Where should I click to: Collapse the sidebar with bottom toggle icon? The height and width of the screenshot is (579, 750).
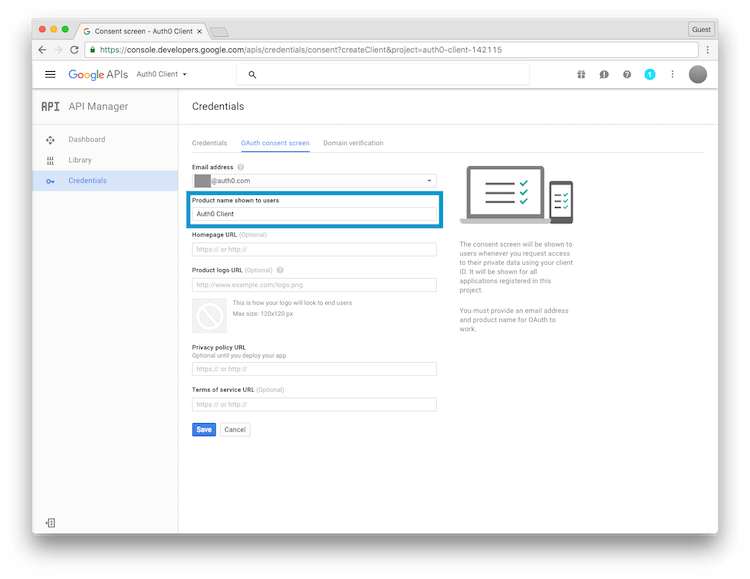coord(50,523)
